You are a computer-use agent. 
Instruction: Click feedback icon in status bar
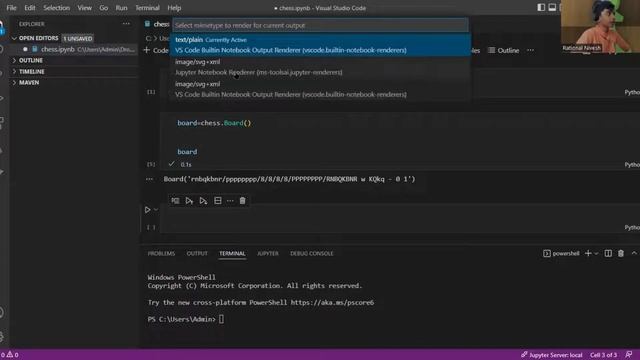coord(629,355)
